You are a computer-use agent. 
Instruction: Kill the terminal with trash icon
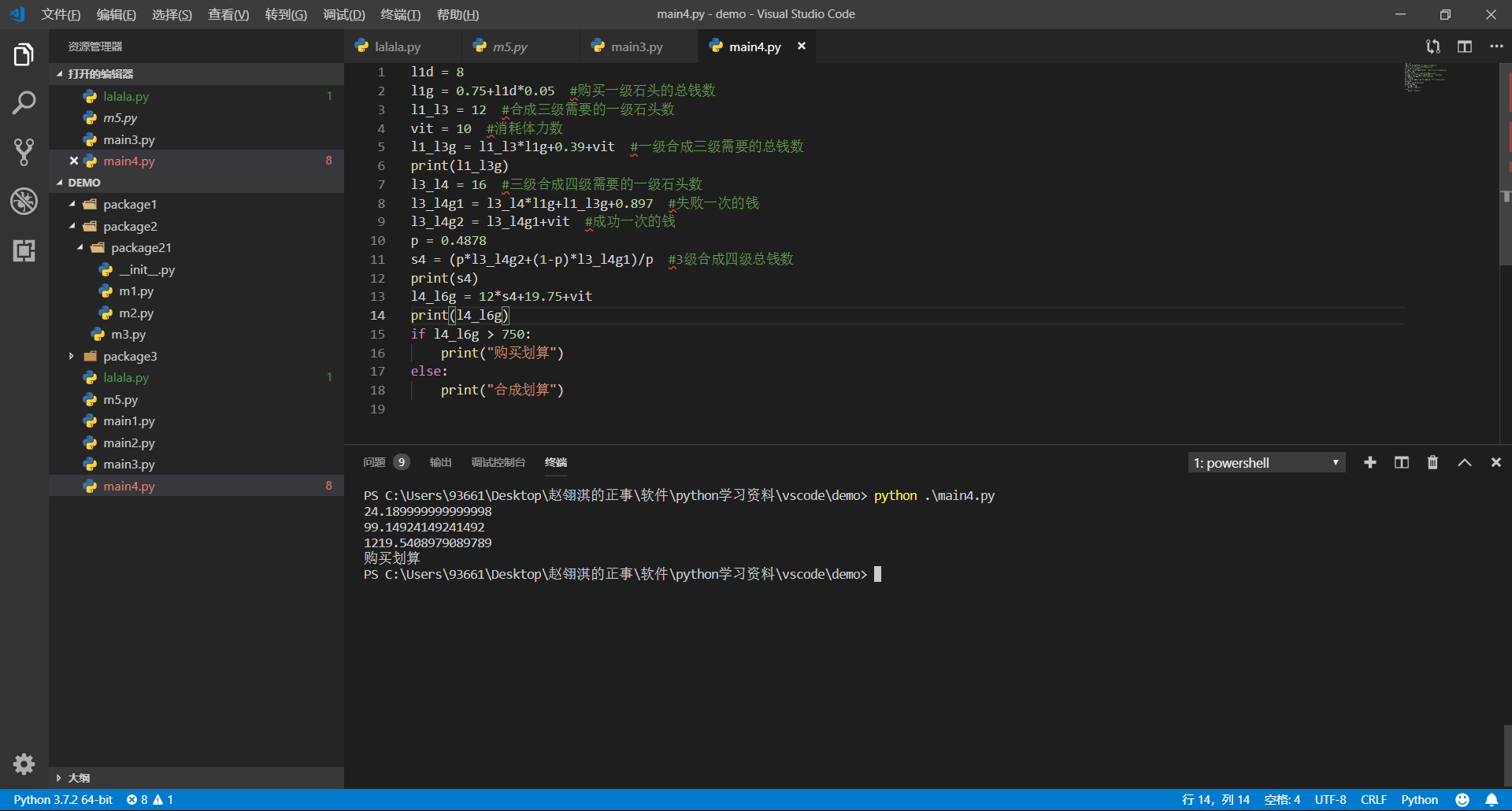click(1433, 462)
